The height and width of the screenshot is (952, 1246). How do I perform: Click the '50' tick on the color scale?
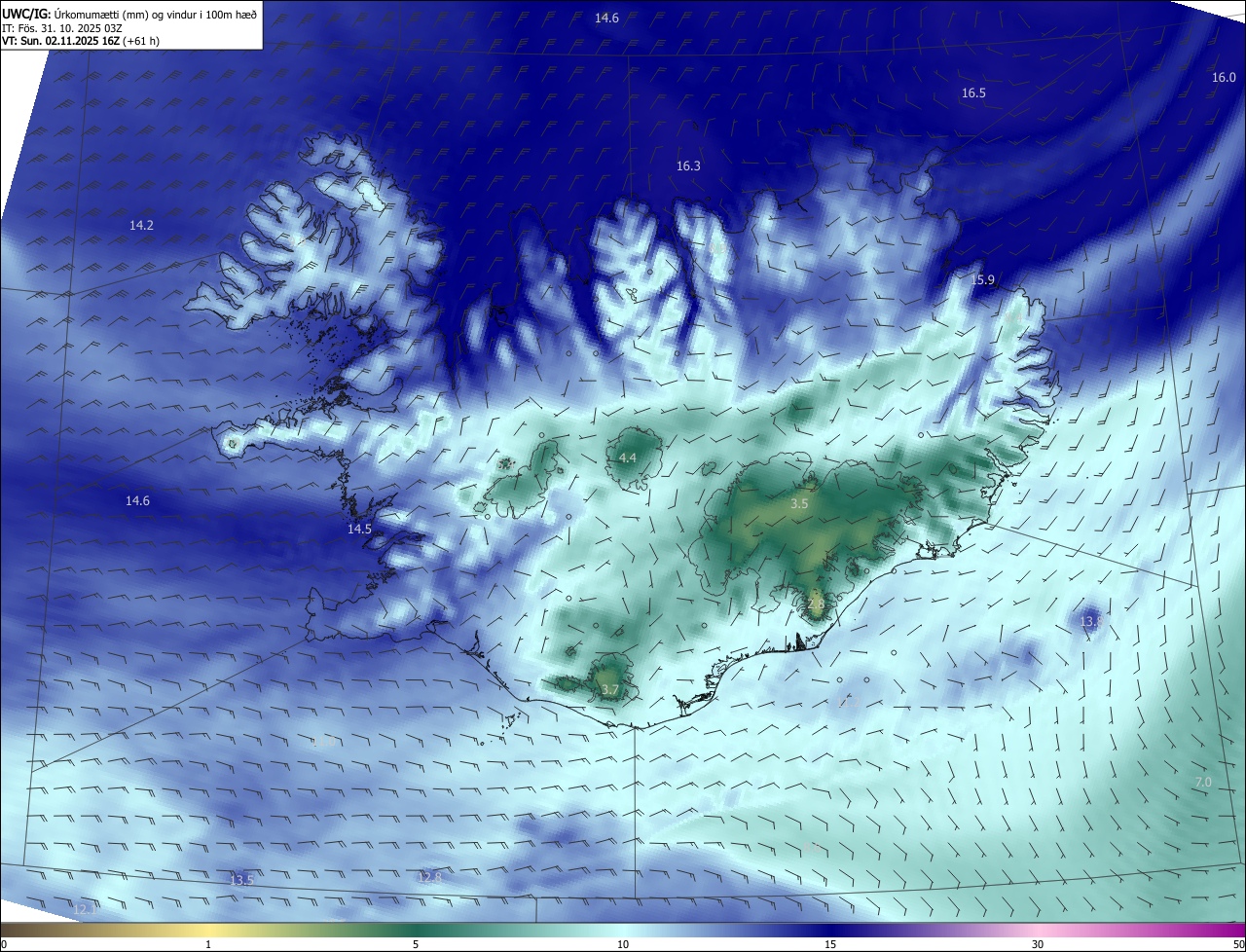tap(1238, 944)
